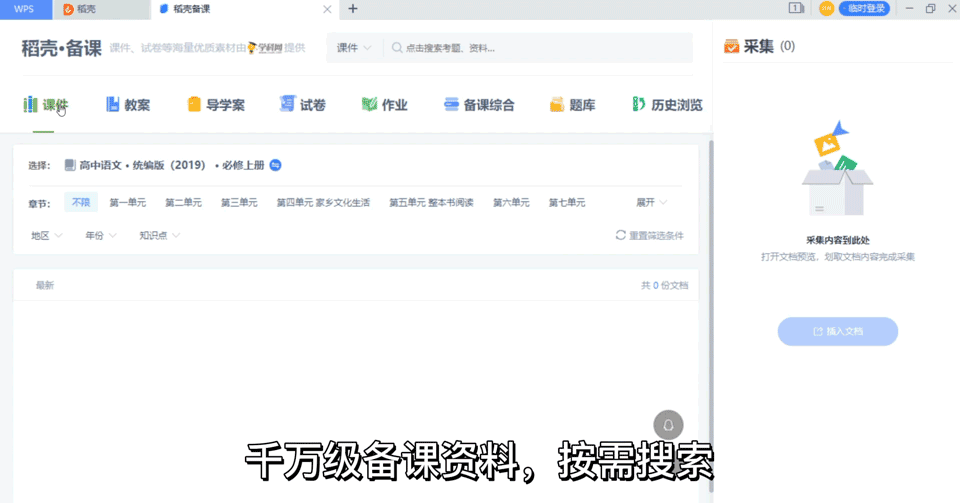This screenshot has width=960, height=503.
Task: Click the blue 教案 notebook icon
Action: click(113, 105)
